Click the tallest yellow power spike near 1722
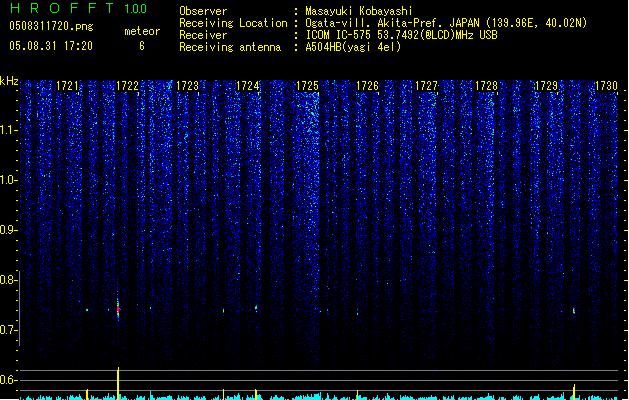 (118, 383)
